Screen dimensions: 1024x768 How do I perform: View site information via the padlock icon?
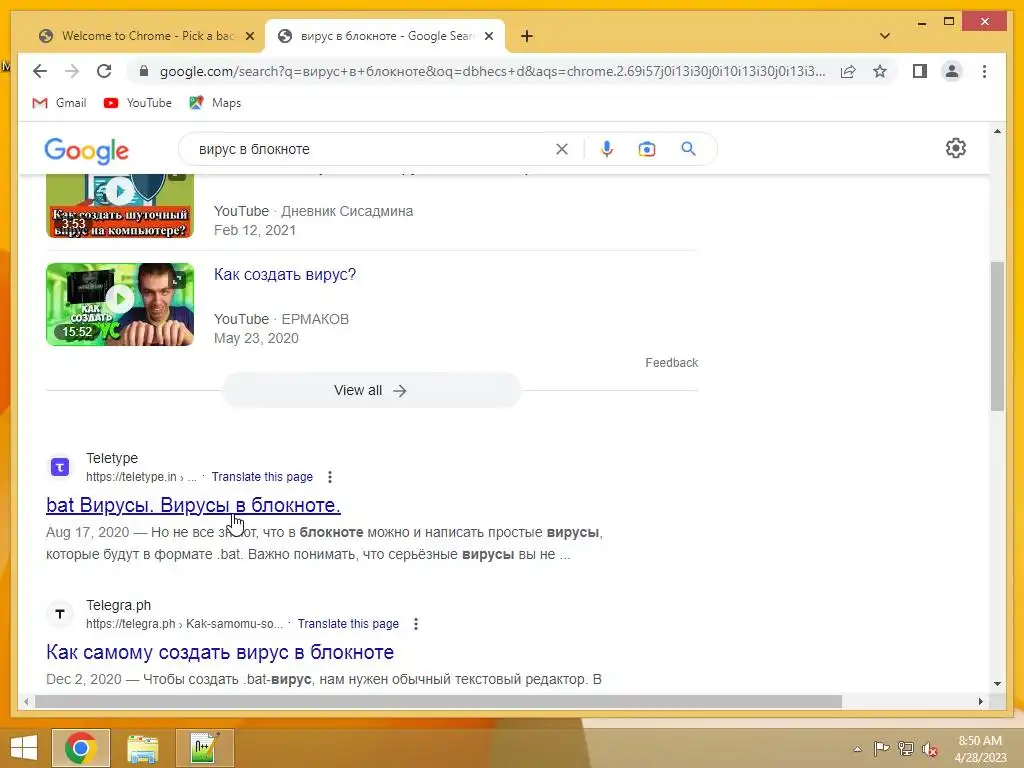(x=144, y=71)
